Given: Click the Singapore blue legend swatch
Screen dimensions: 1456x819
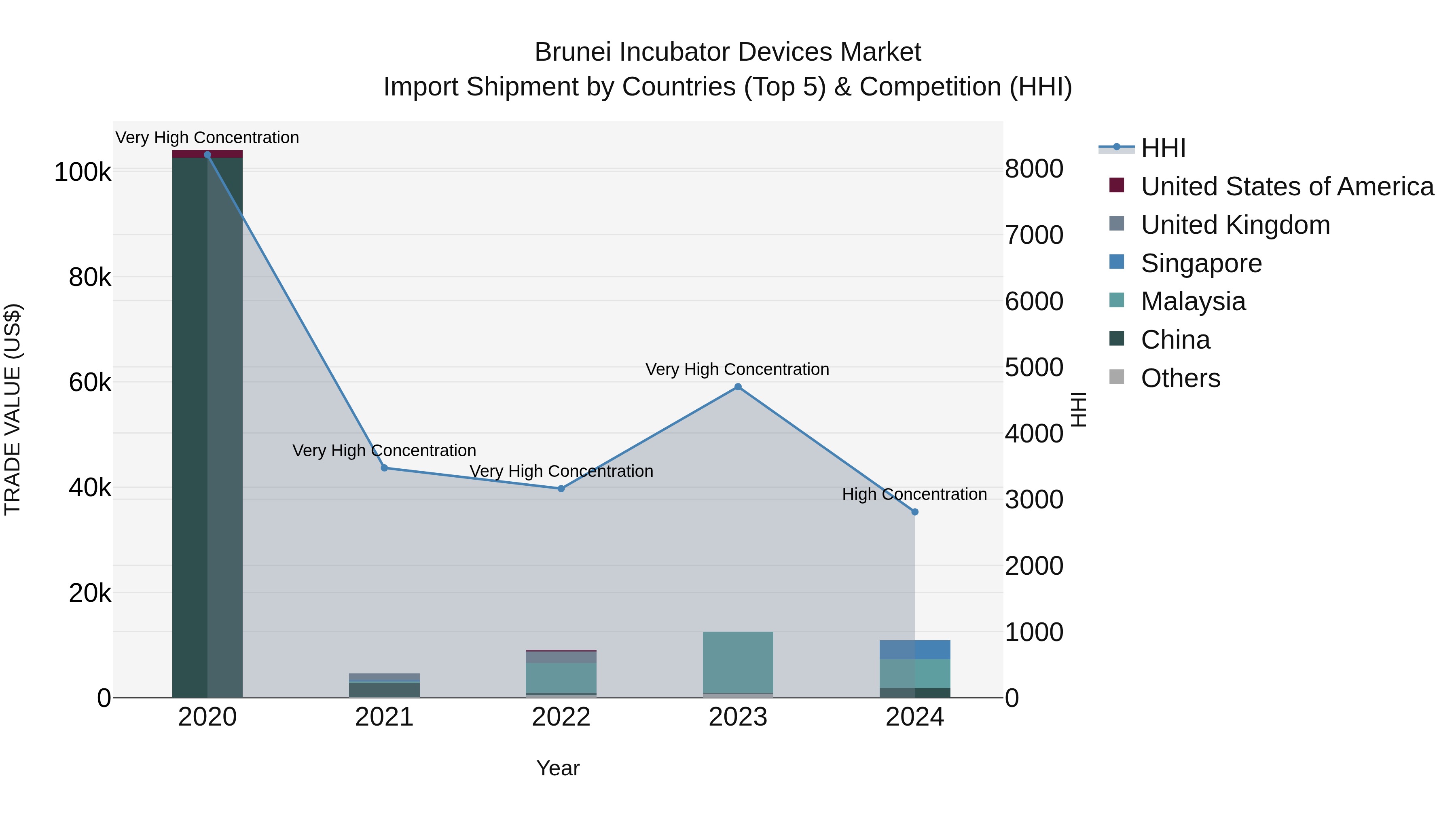Looking at the screenshot, I should pos(1117,262).
